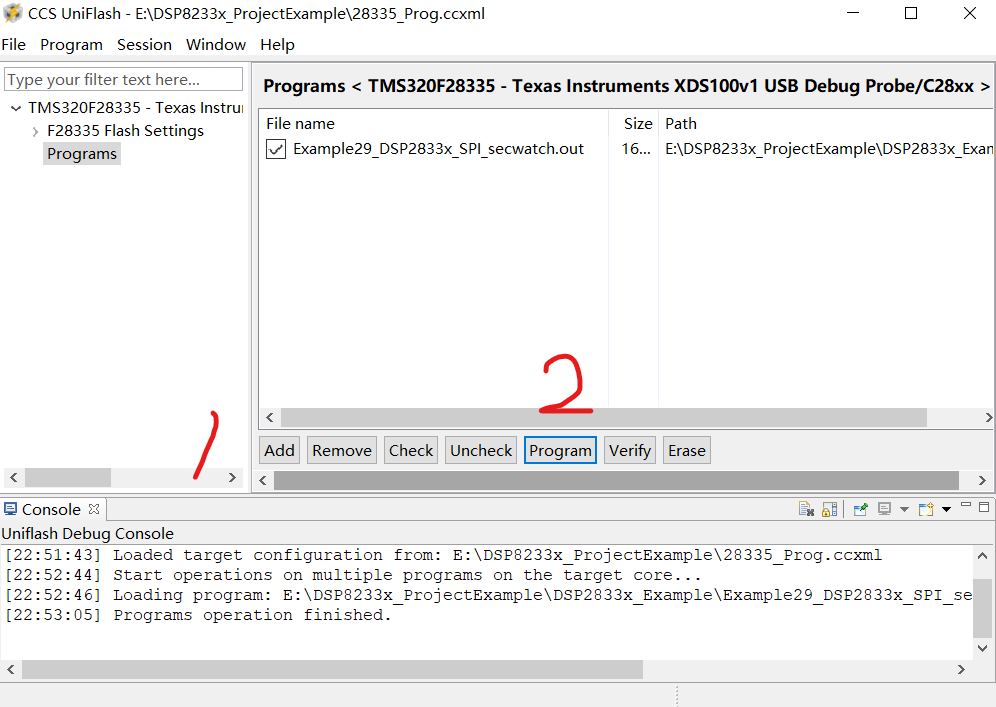Click the 'Loading program:' console line
996x707 pixels.
coord(488,595)
